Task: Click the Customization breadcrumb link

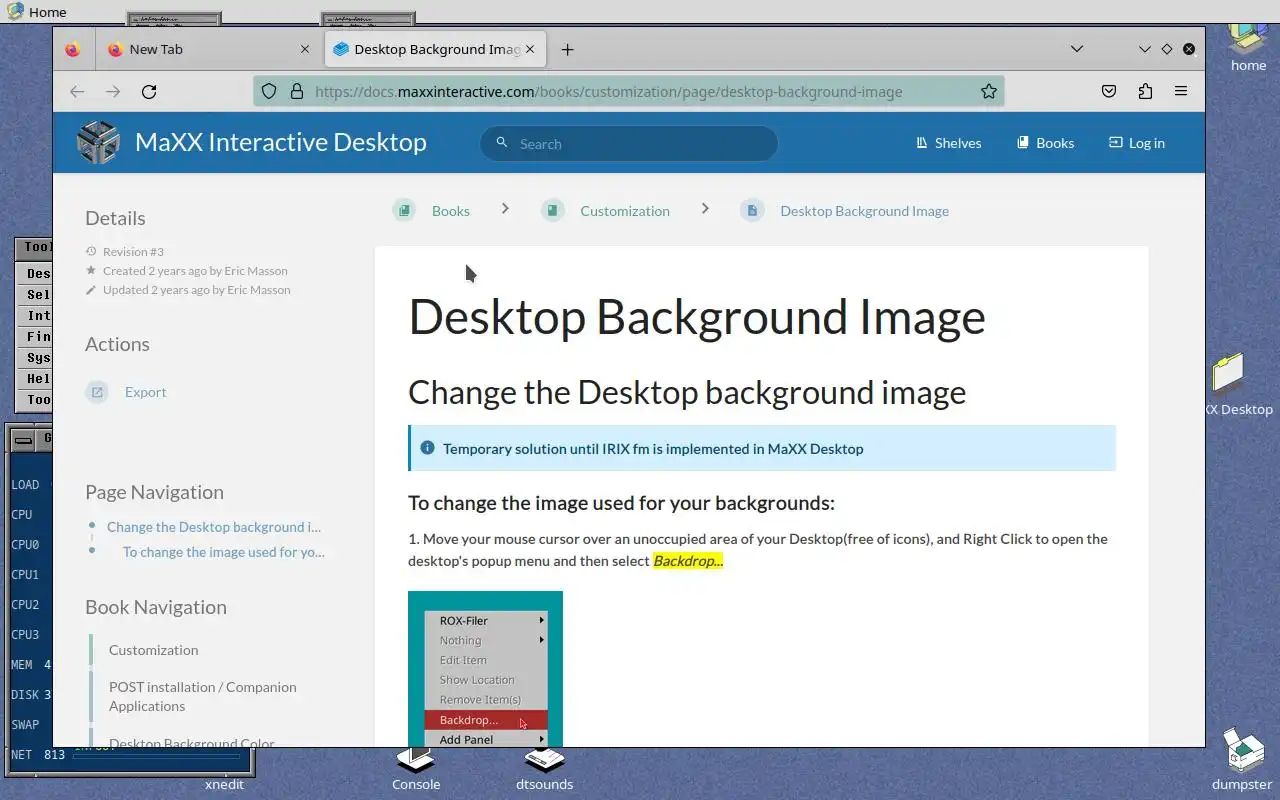Action: 625,211
